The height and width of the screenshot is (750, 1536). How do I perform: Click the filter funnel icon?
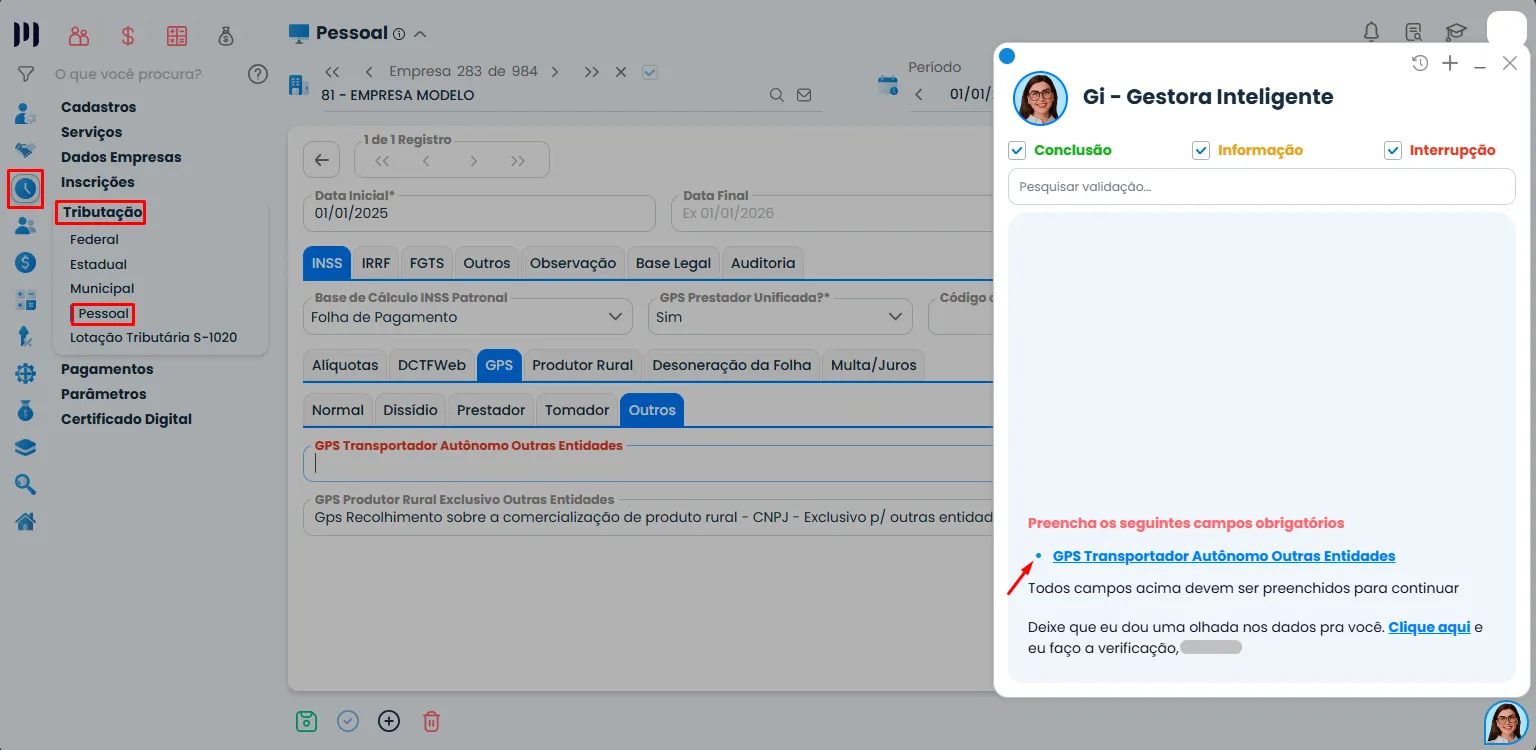click(x=26, y=74)
